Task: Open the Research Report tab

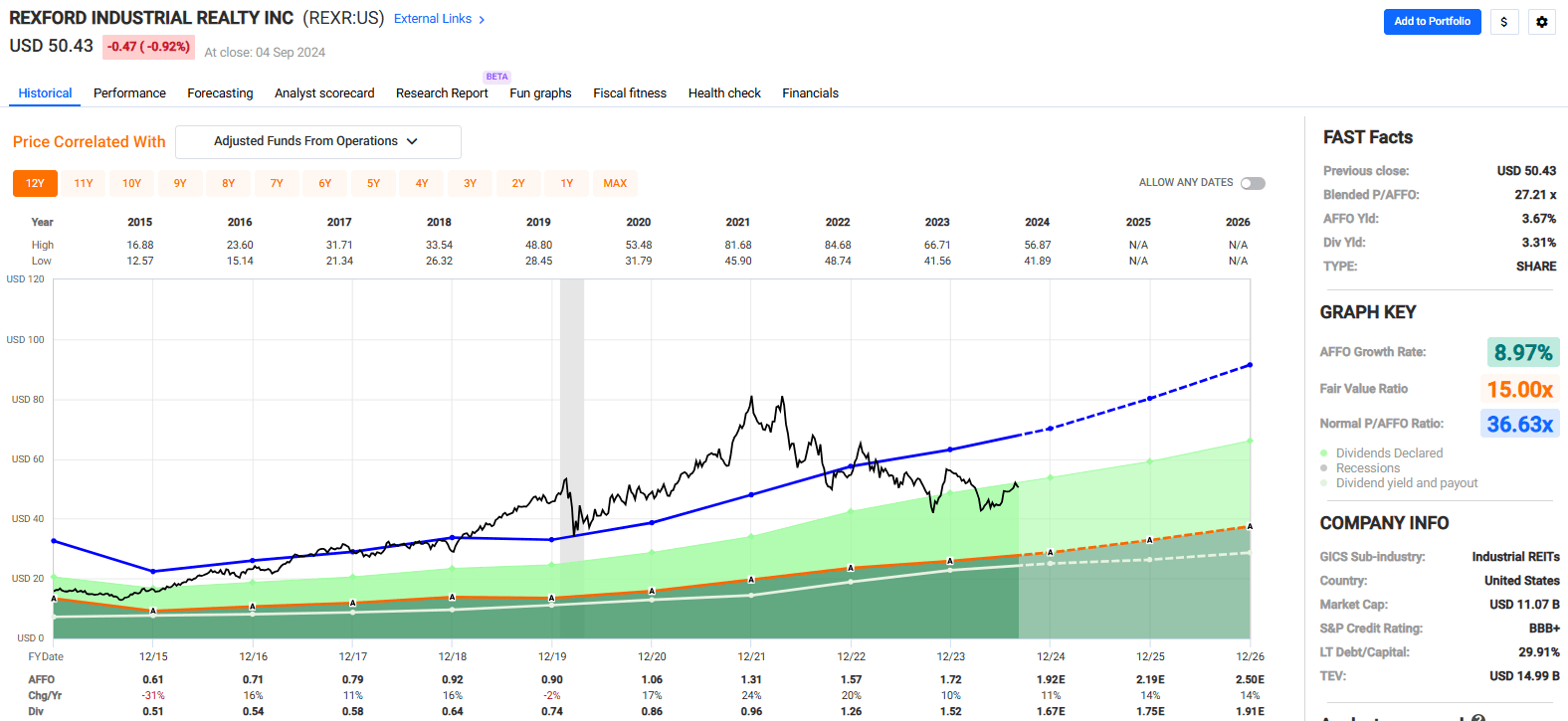Action: [442, 93]
